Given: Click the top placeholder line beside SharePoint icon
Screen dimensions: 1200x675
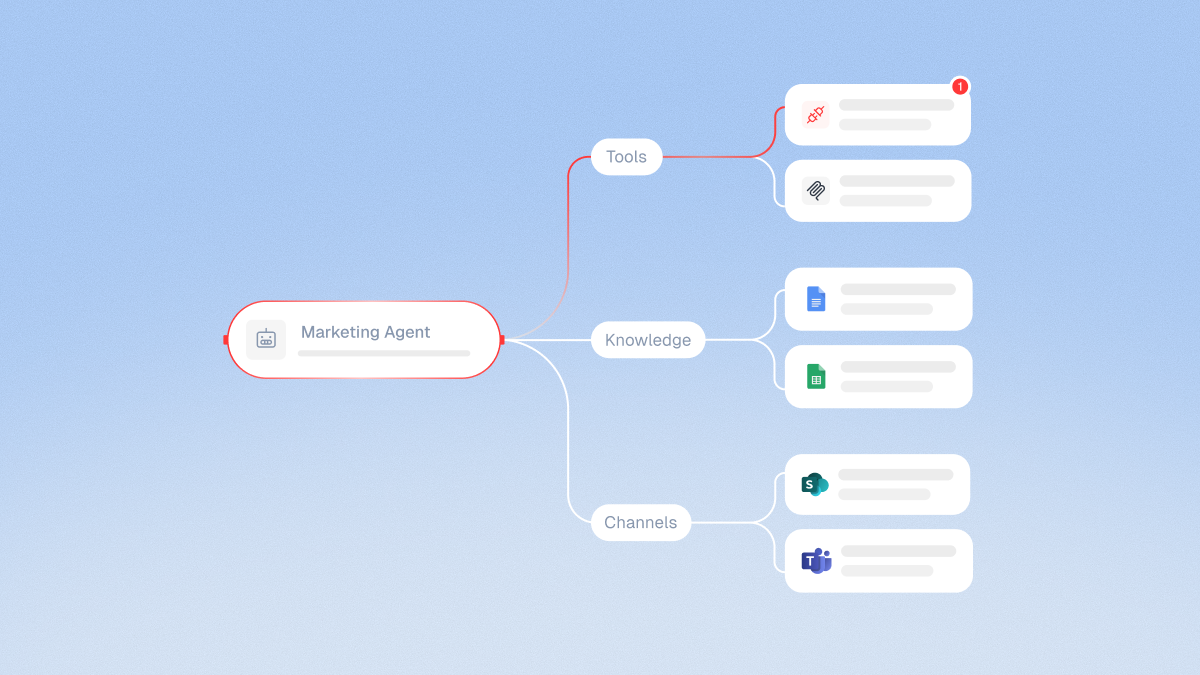Looking at the screenshot, I should click(896, 475).
